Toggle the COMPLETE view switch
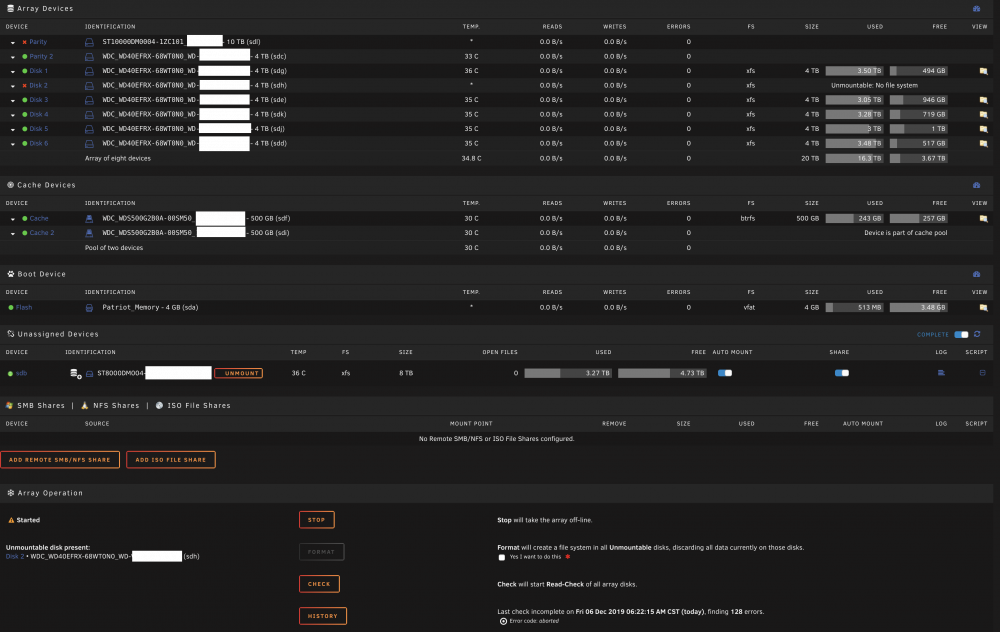 pyautogui.click(x=961, y=334)
